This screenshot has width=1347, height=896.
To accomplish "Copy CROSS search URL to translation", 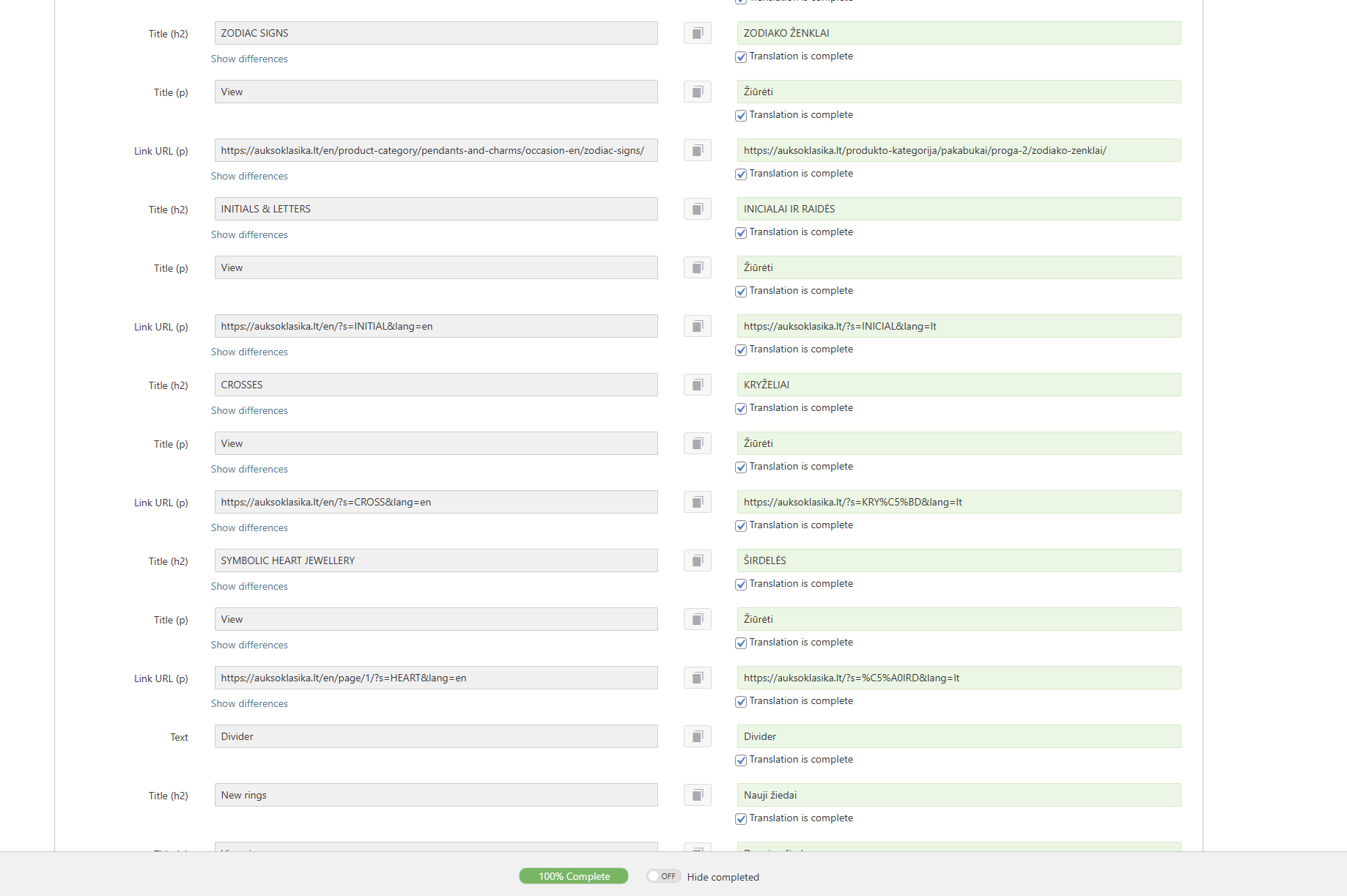I will point(697,502).
